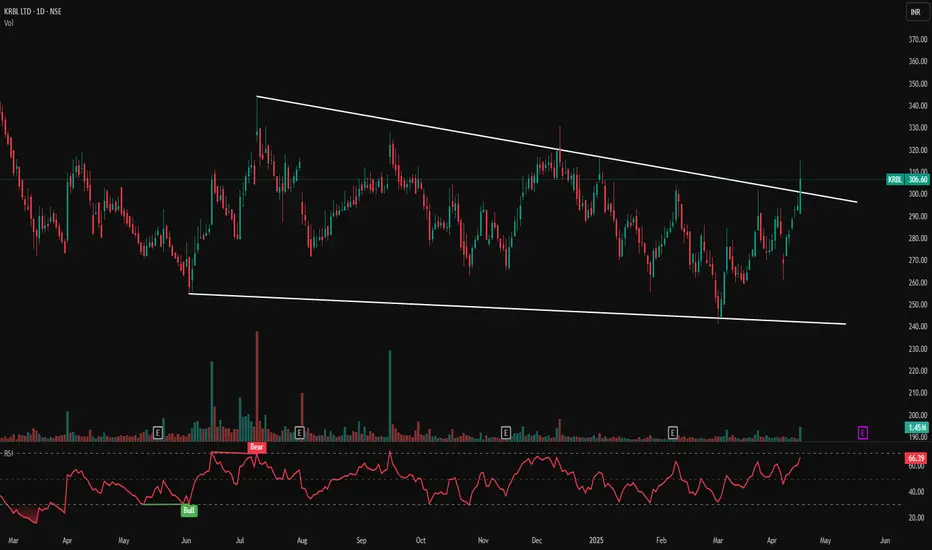Click the 240.00 price axis label
Viewport: 932px width, 550px height.
tap(918, 326)
